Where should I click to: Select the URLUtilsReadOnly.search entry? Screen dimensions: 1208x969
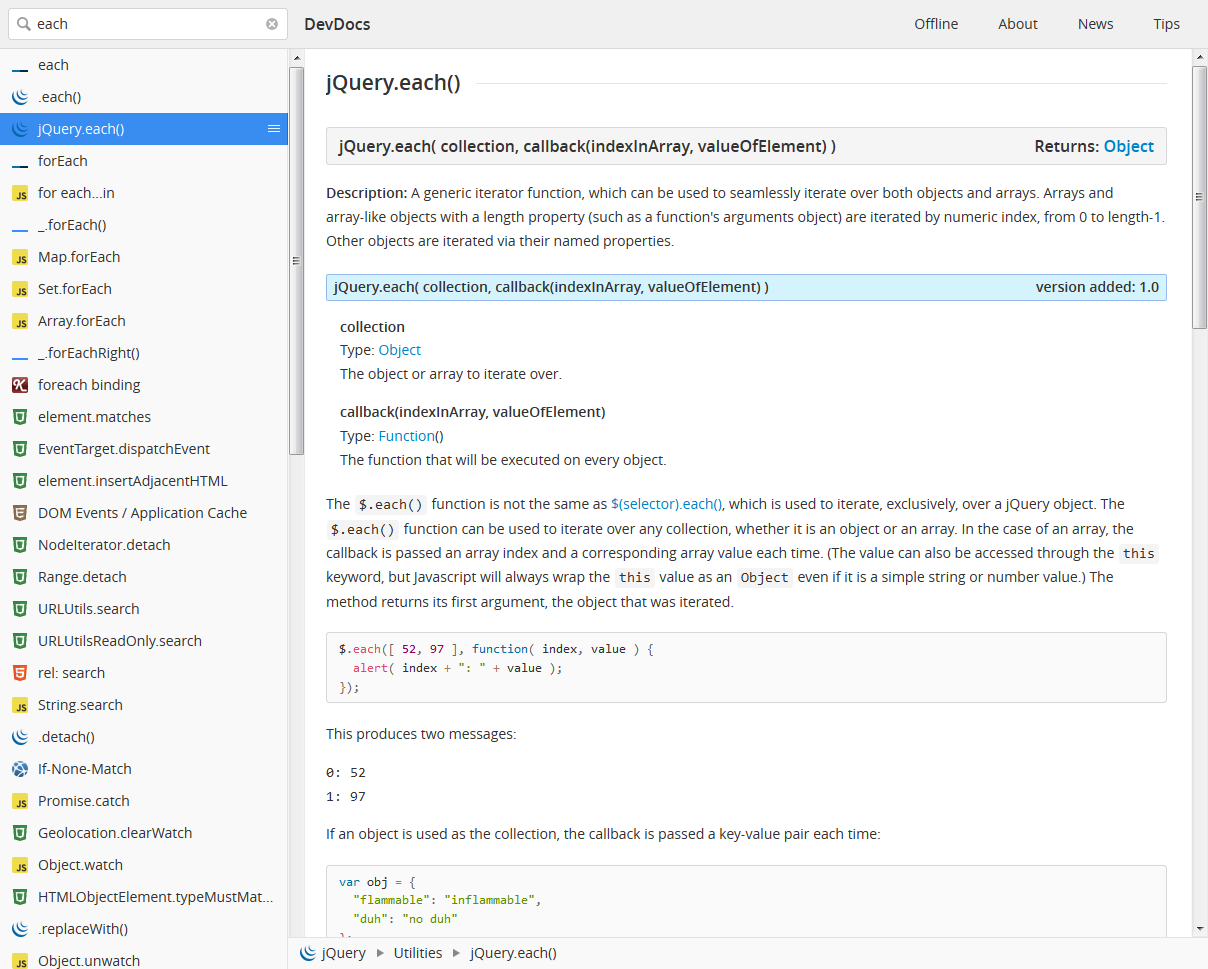click(x=144, y=641)
